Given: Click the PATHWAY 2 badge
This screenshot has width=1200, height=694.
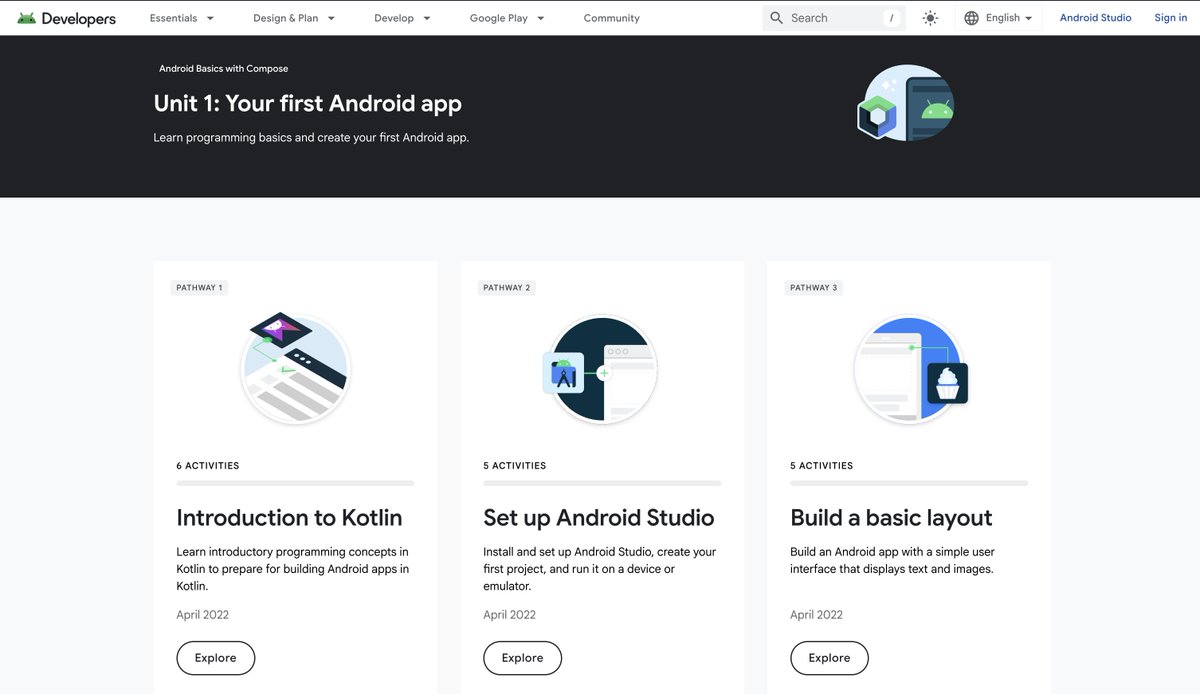Looking at the screenshot, I should point(507,288).
